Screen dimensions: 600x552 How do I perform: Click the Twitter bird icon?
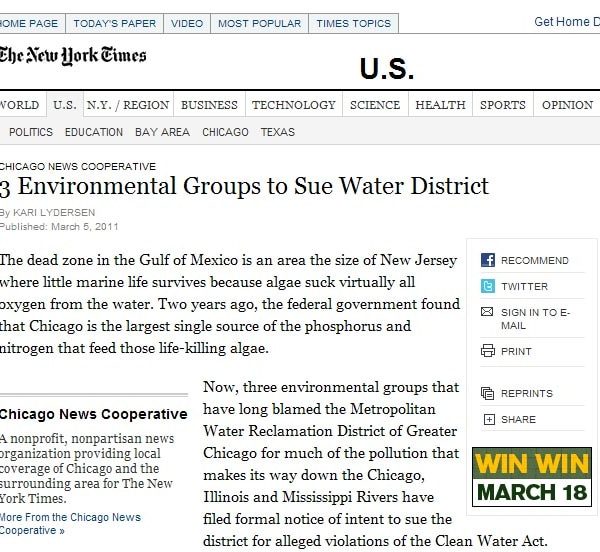pos(488,286)
